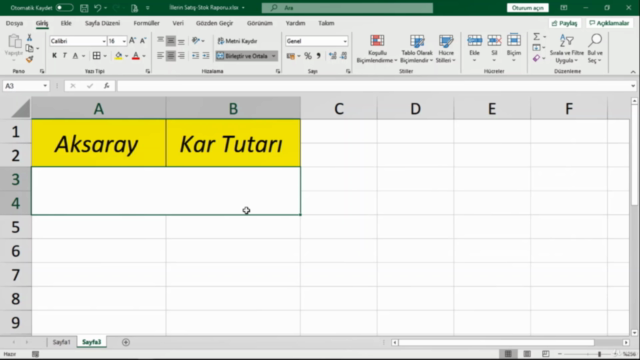Click the Undo arrow icon
This screenshot has width=640, height=360.
(98, 8)
